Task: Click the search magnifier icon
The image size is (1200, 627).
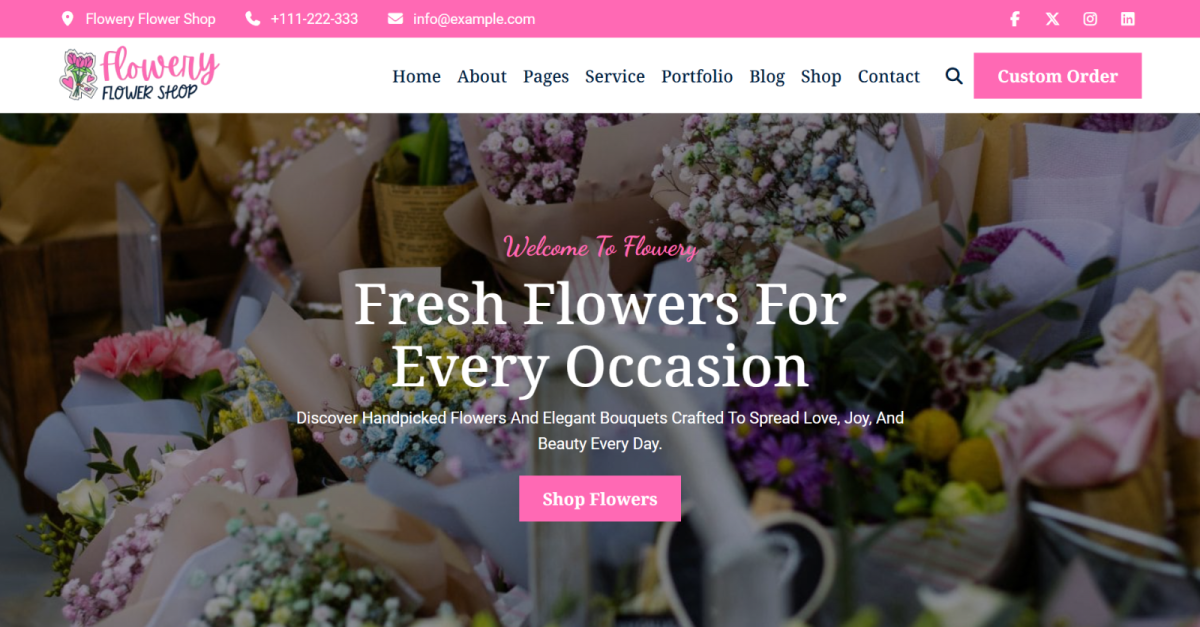Action: click(954, 76)
